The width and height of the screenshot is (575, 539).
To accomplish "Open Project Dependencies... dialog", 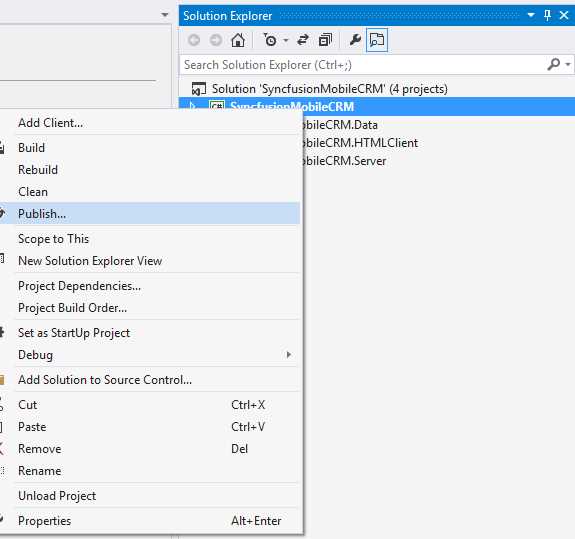I will (x=150, y=286).
